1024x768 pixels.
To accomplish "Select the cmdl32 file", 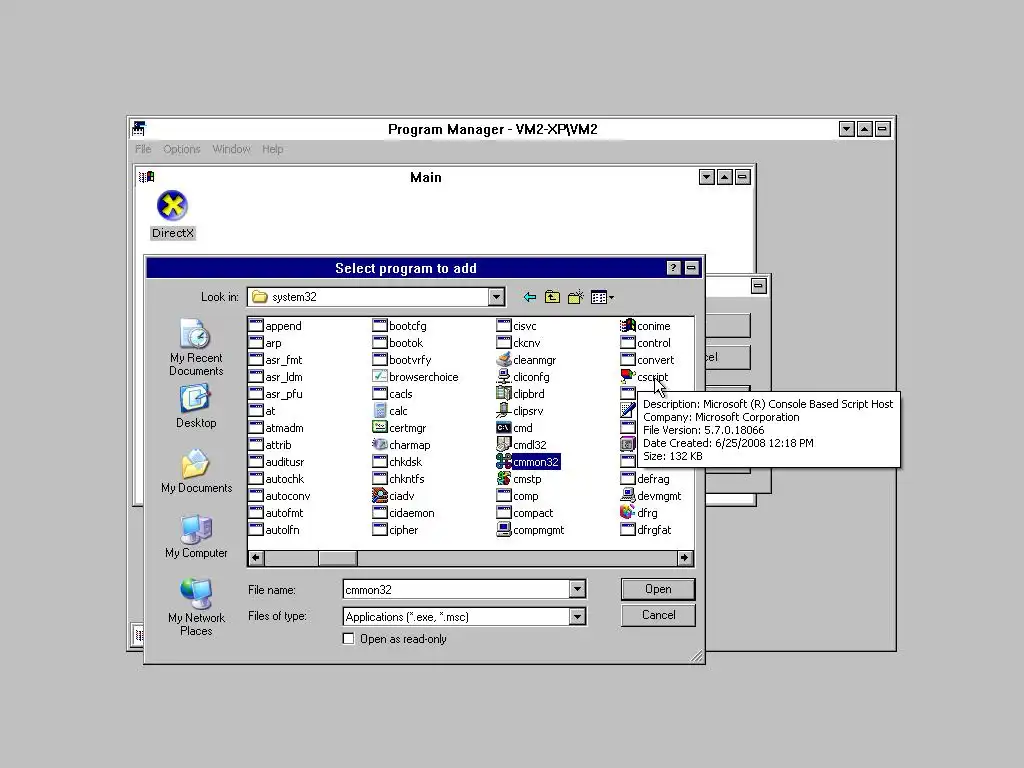I will (x=521, y=445).
